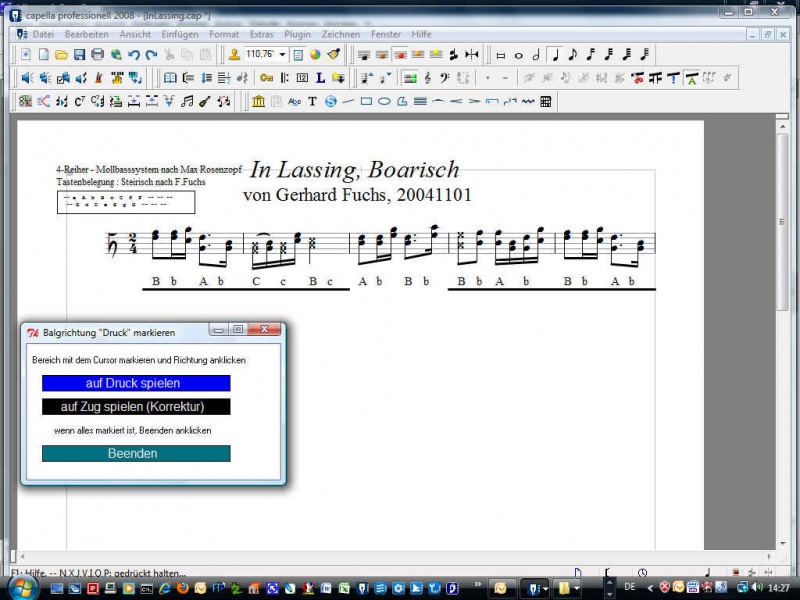
Task: Open the zoom percentage dropdown
Action: pos(282,54)
